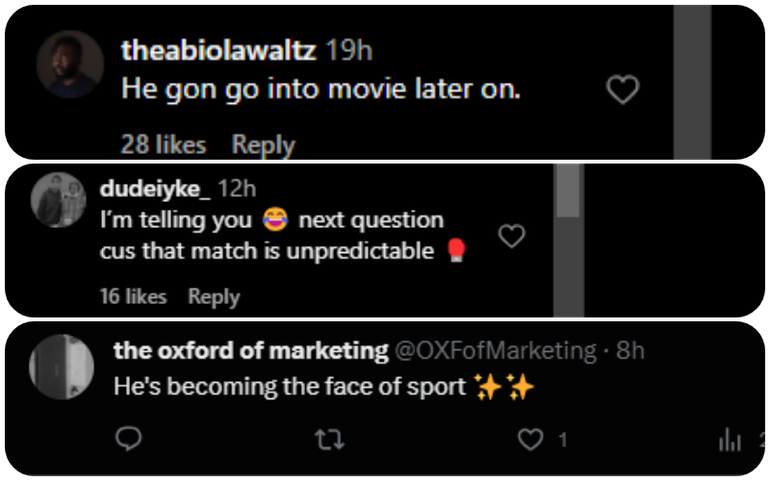Open reply bubble on the oxford of marketing post

coord(128,439)
